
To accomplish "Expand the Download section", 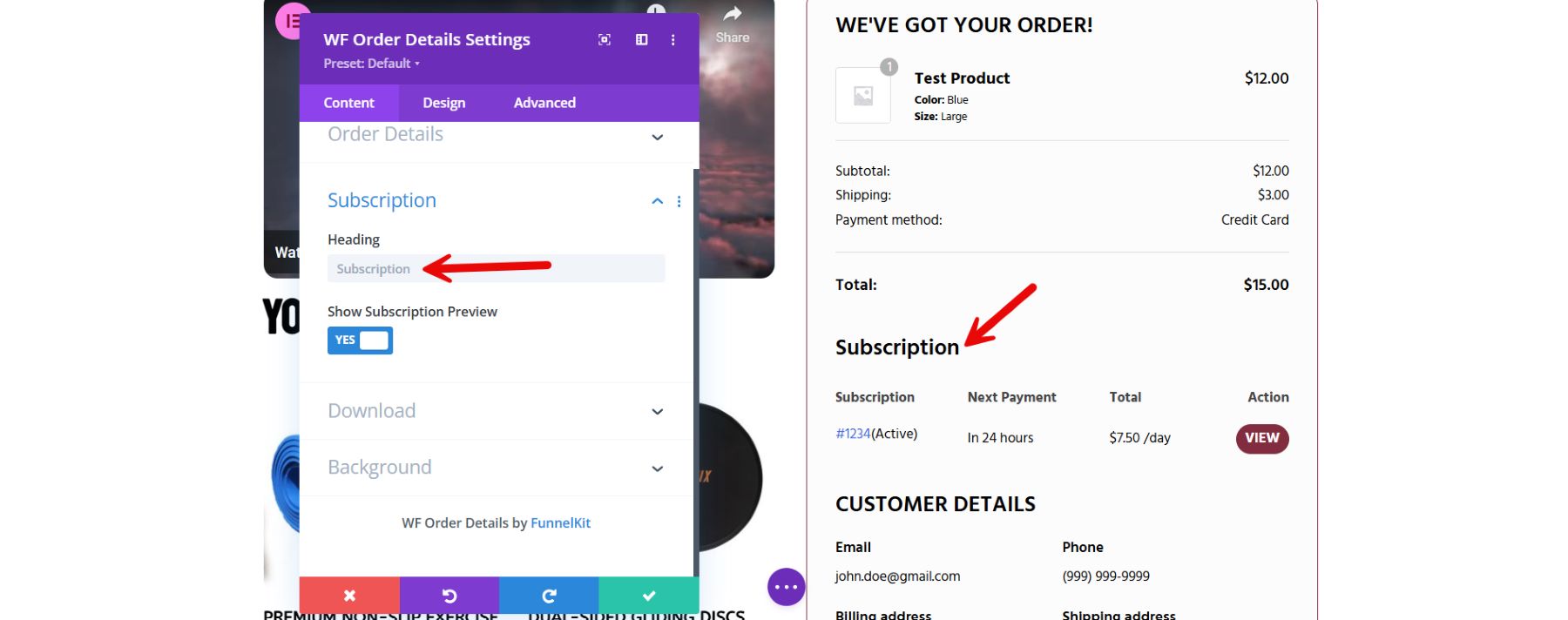I will tap(656, 411).
